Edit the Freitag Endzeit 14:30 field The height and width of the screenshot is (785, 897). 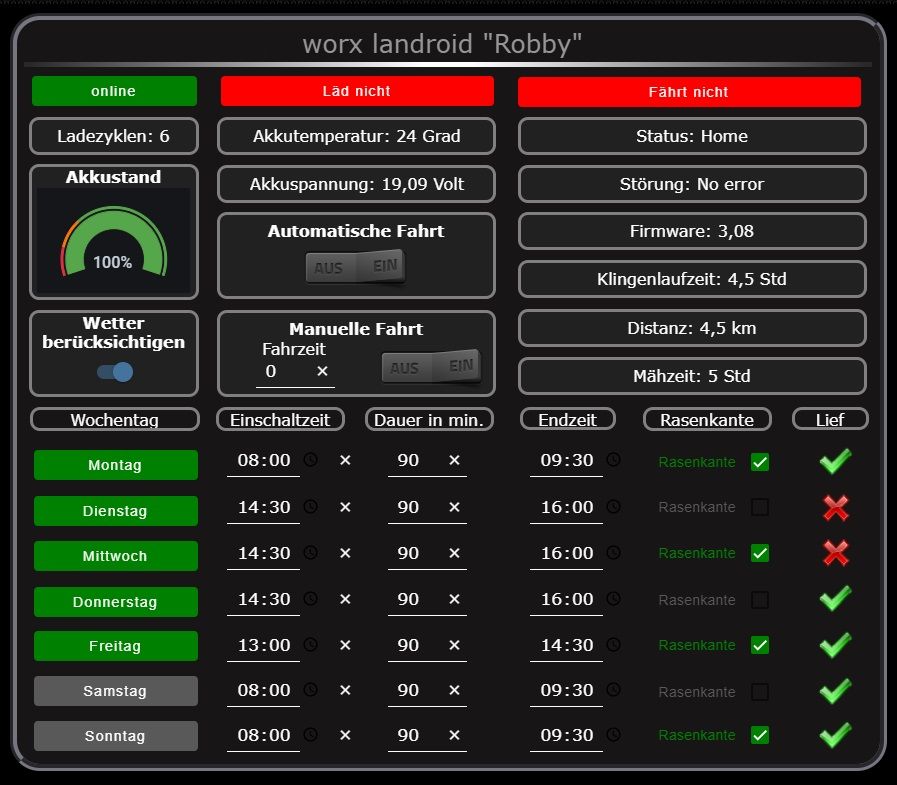566,645
